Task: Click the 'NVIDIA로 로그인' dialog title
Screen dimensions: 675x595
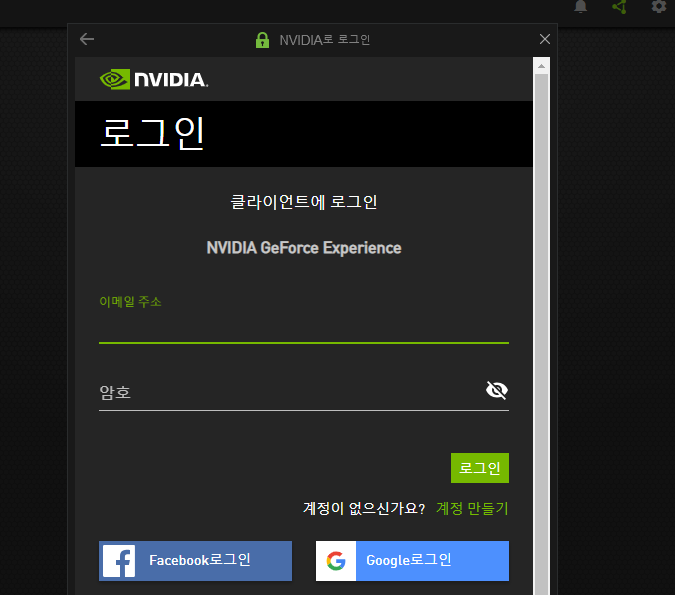Action: tap(325, 40)
